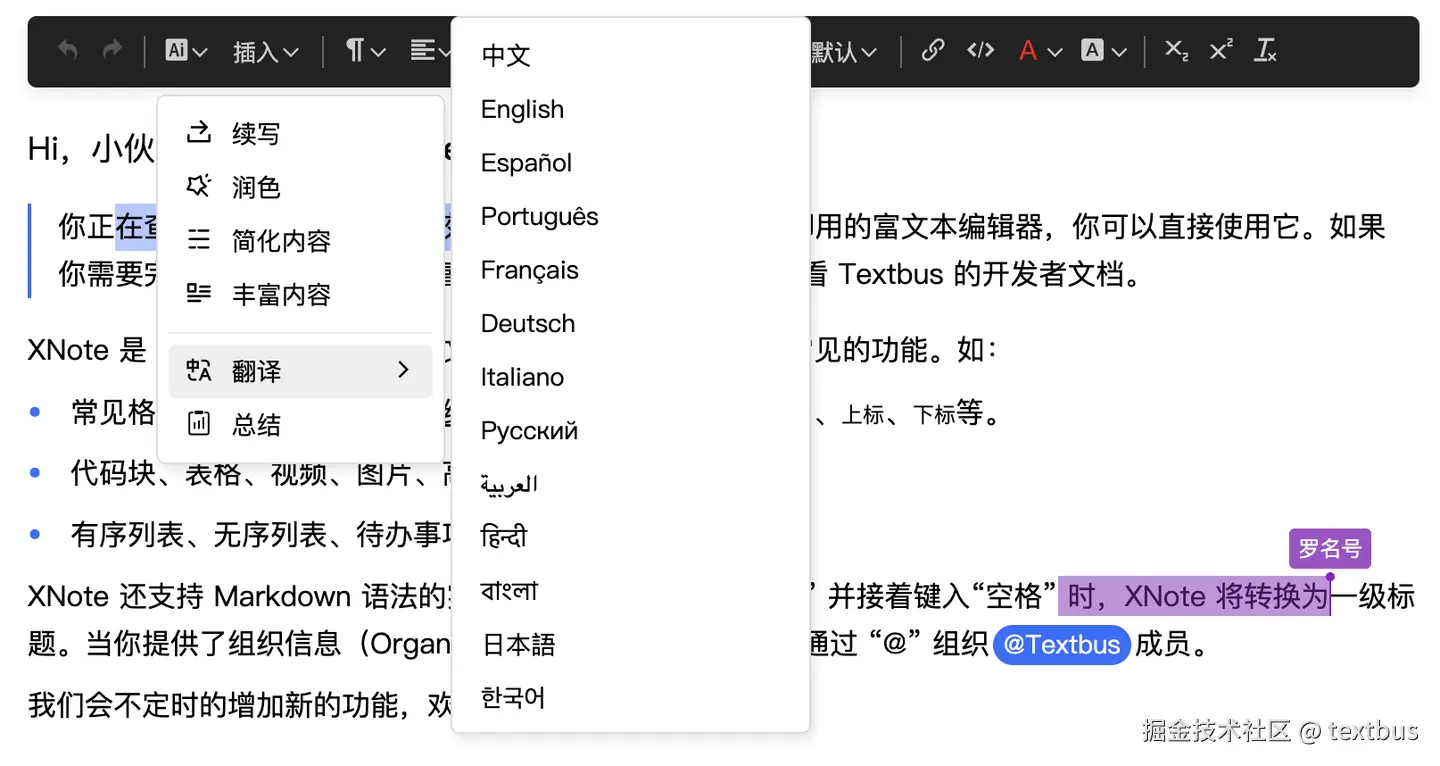Toggle subscript formatting

coord(1176,51)
